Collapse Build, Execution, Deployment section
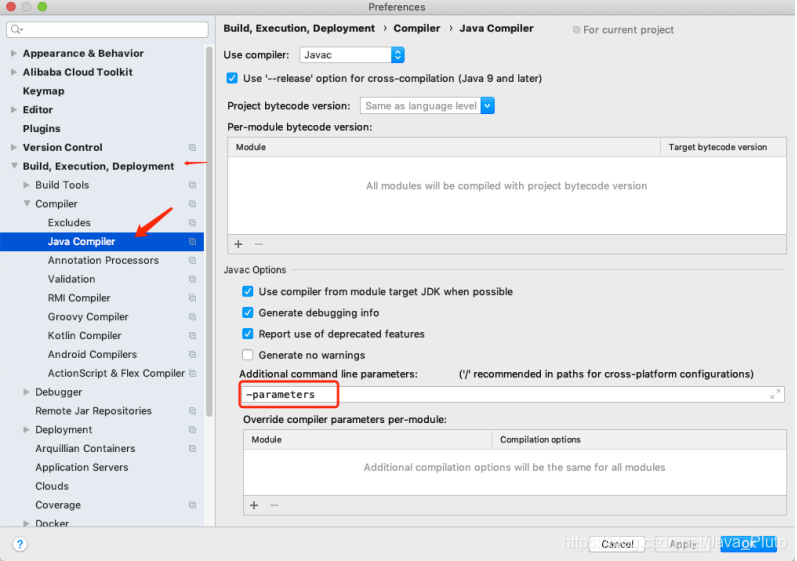The height and width of the screenshot is (561, 797). [x=14, y=166]
